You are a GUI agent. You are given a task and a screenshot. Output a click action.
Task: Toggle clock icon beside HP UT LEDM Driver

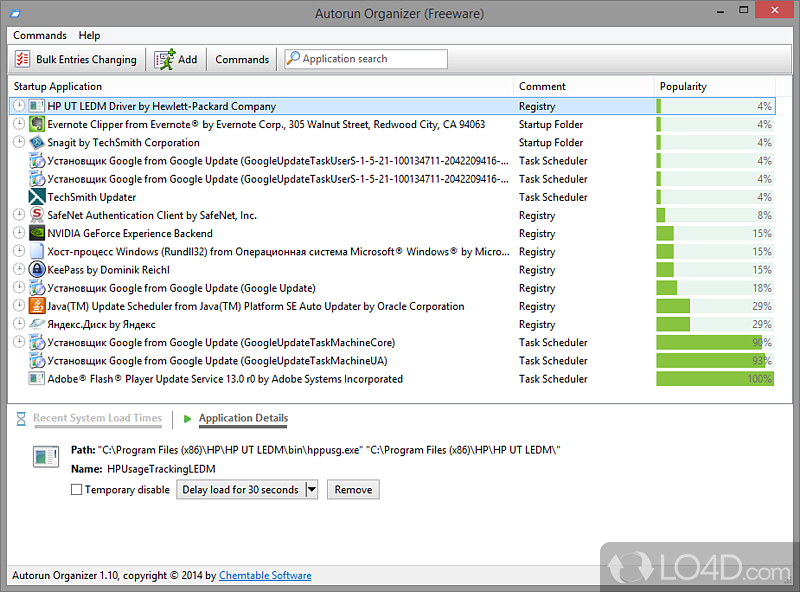(x=19, y=106)
